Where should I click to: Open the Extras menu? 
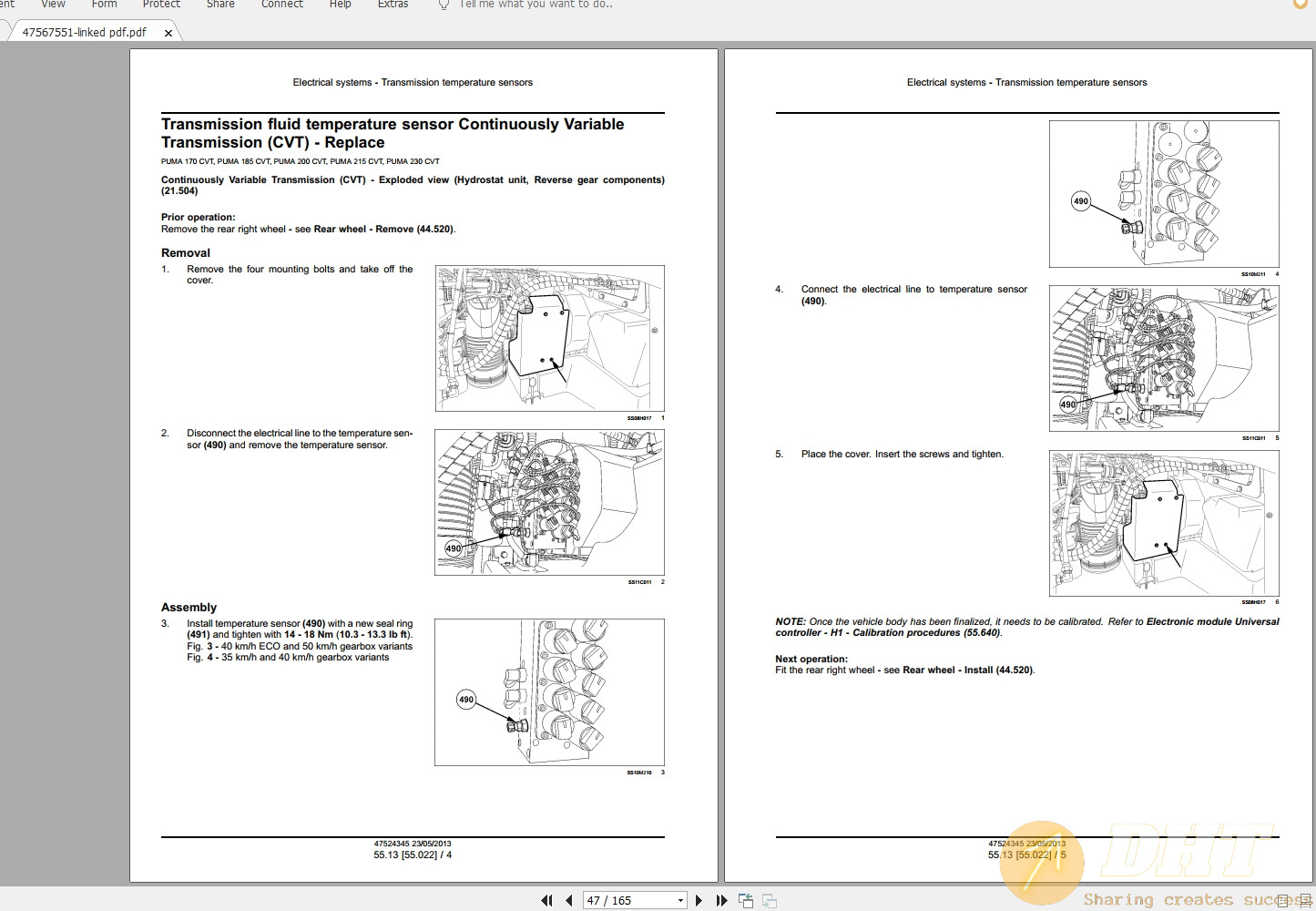pyautogui.click(x=393, y=5)
